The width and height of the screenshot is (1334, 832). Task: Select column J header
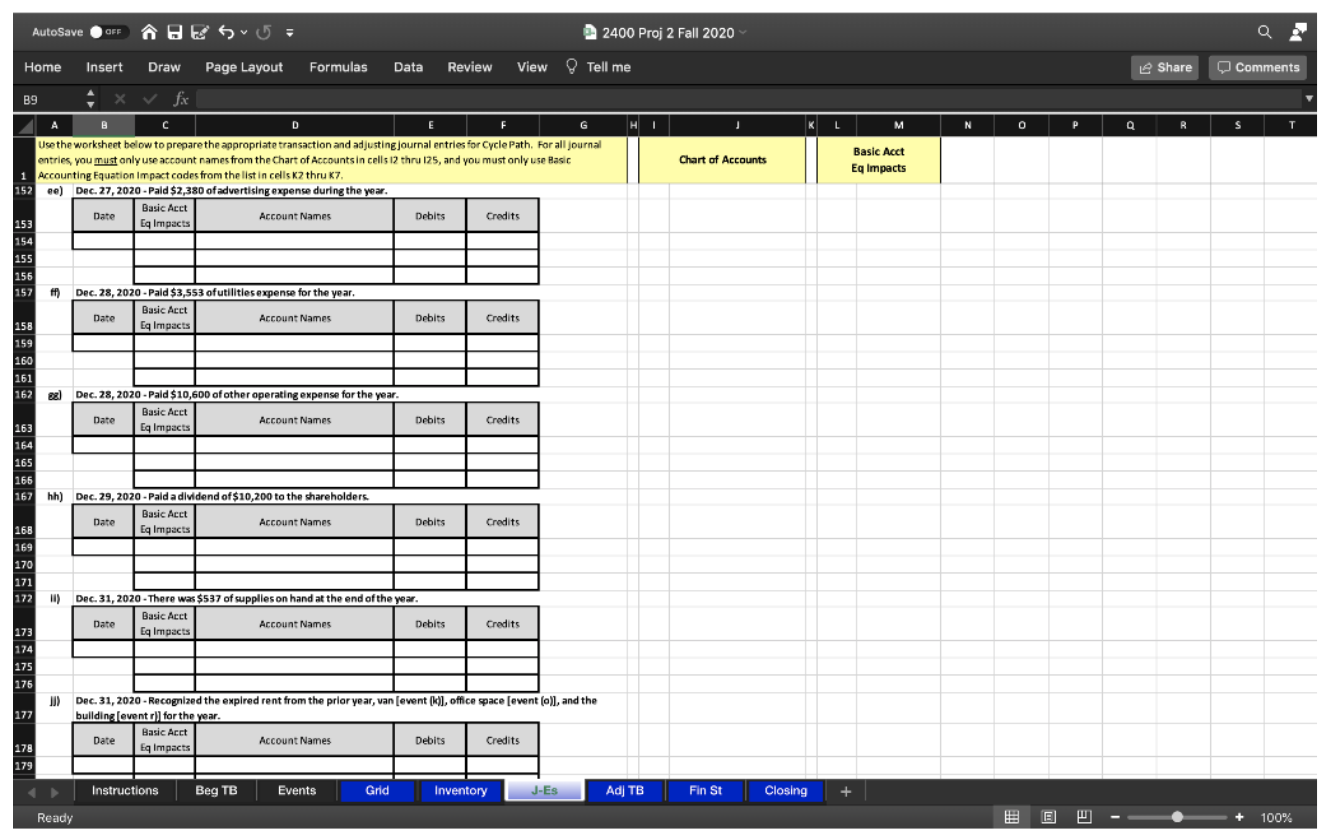737,125
